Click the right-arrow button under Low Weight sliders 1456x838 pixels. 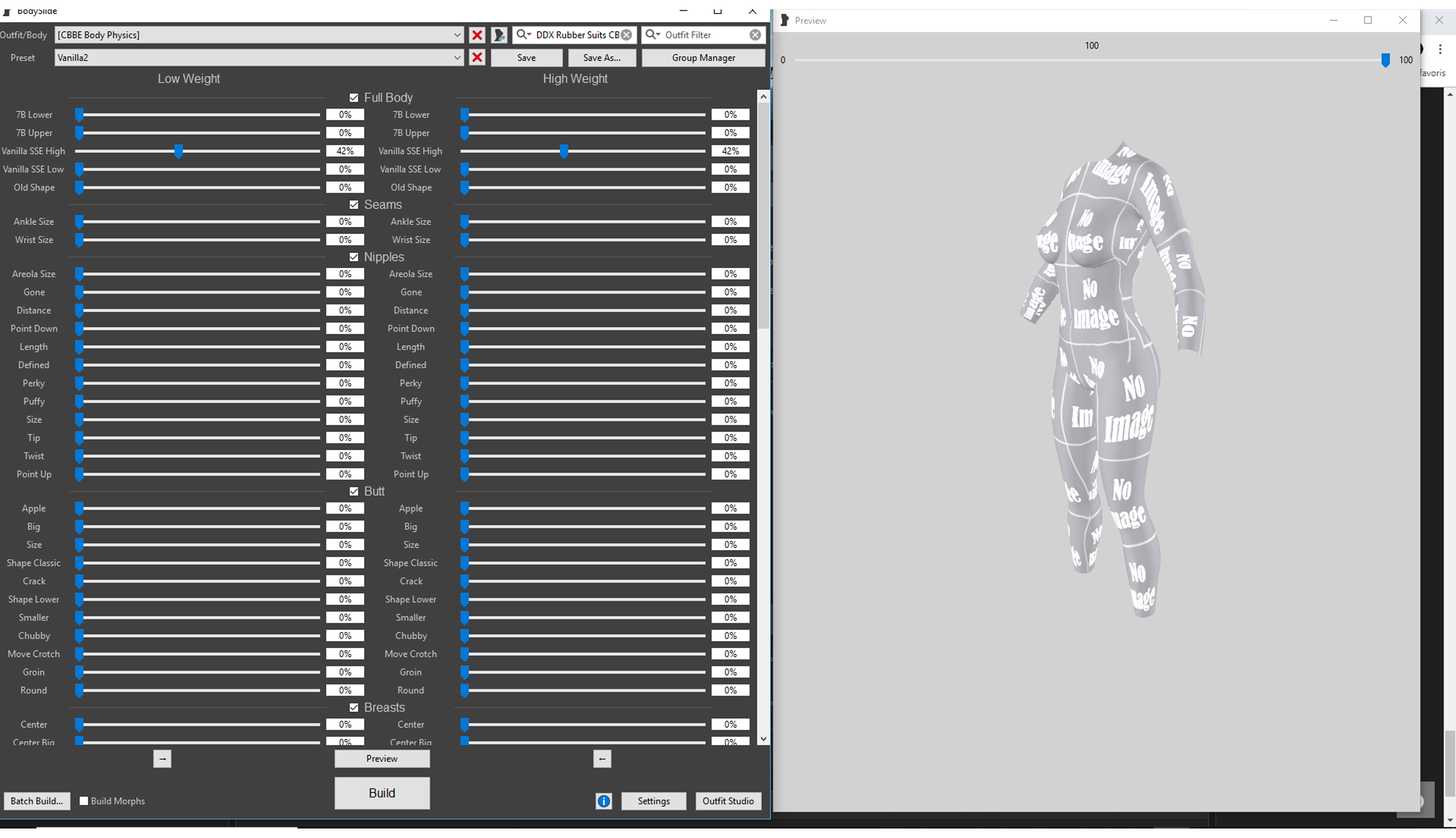click(x=162, y=758)
